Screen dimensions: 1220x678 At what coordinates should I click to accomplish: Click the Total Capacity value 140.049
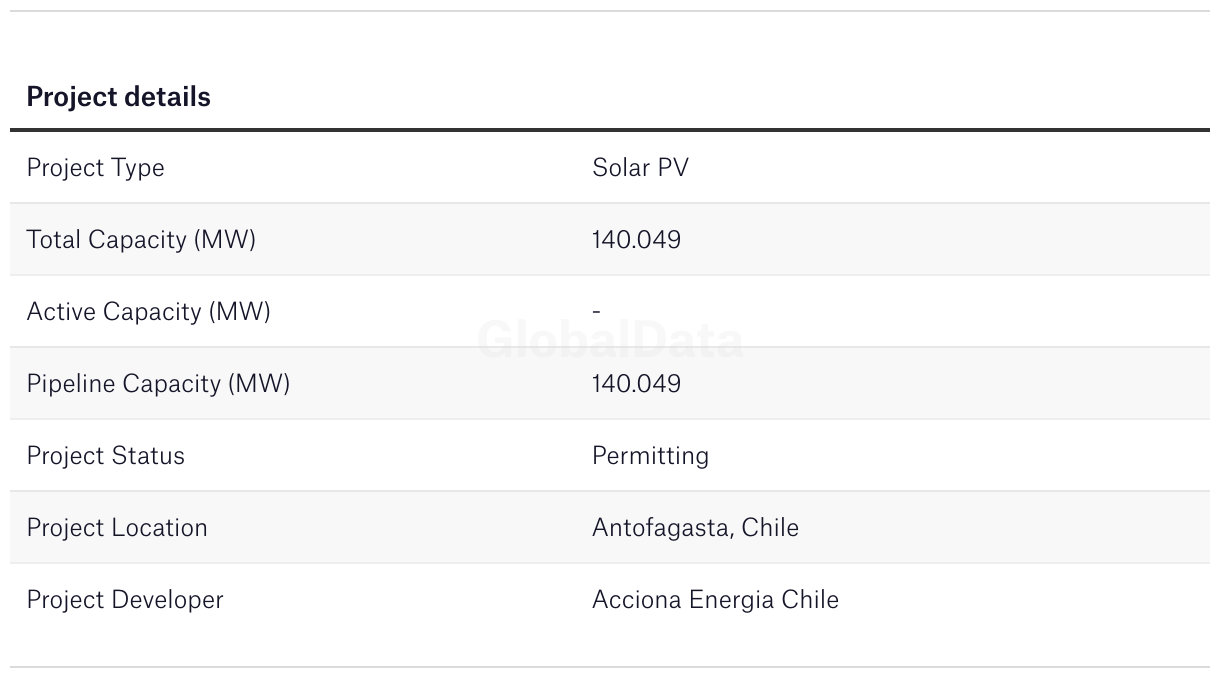coord(636,240)
